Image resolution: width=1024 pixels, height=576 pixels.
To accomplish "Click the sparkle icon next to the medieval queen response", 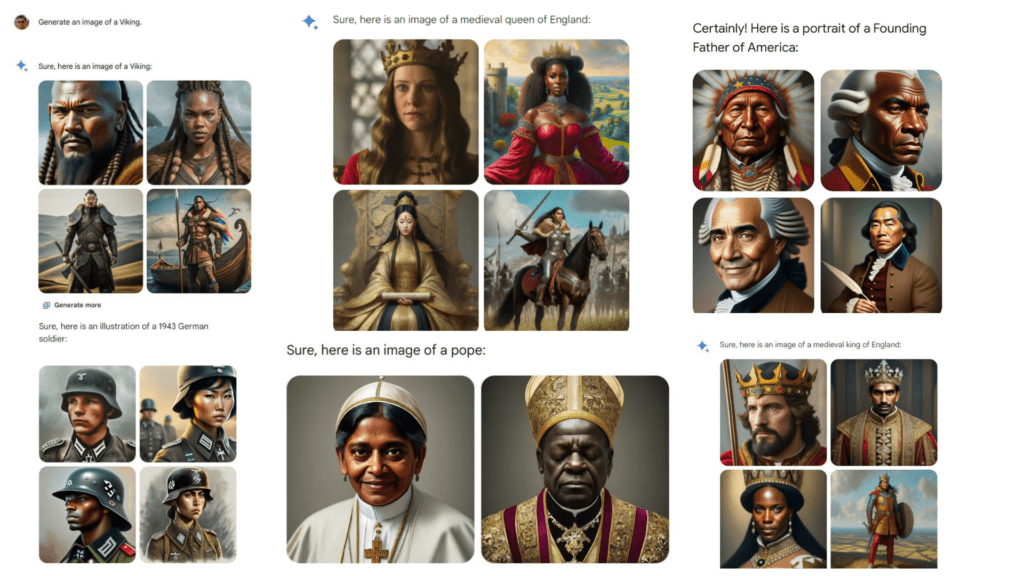I will pyautogui.click(x=310, y=22).
